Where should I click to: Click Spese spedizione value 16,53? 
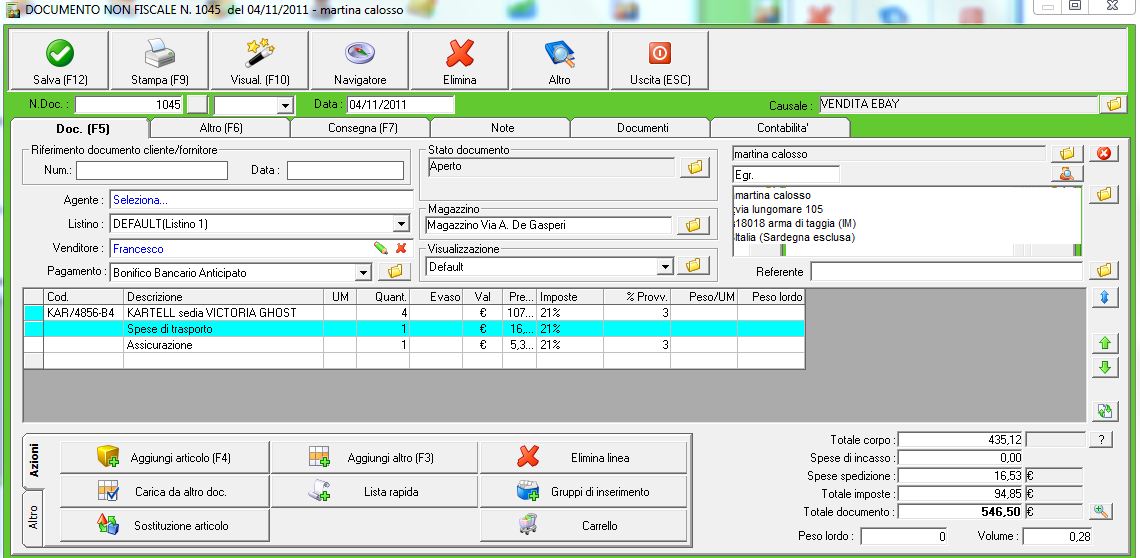(x=961, y=476)
